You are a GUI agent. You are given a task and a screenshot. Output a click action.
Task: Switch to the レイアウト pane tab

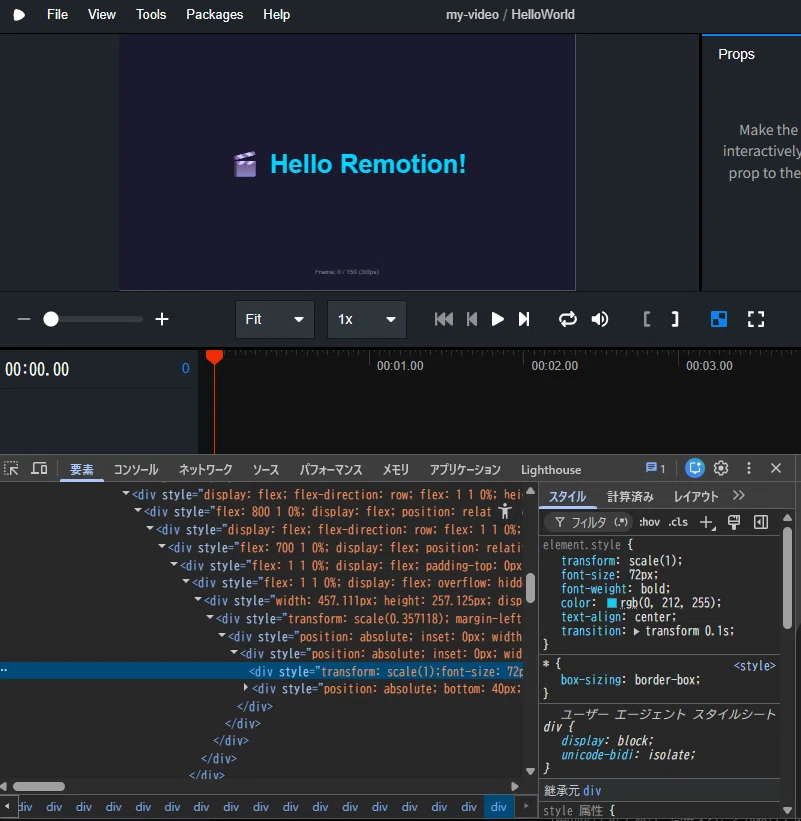[x=696, y=496]
